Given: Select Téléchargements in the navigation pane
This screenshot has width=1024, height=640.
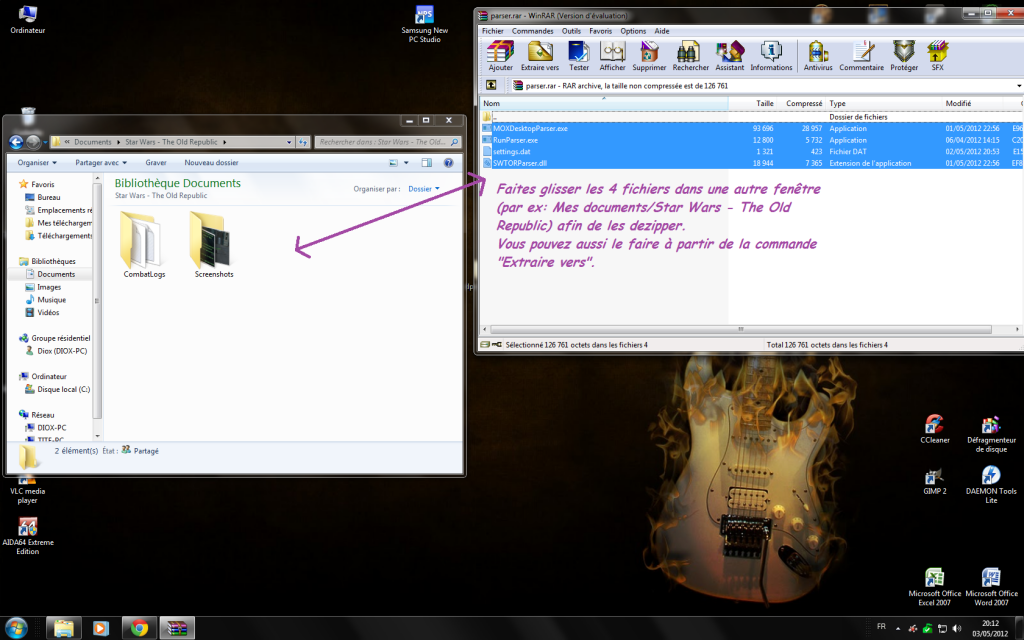Looking at the screenshot, I should 59,236.
